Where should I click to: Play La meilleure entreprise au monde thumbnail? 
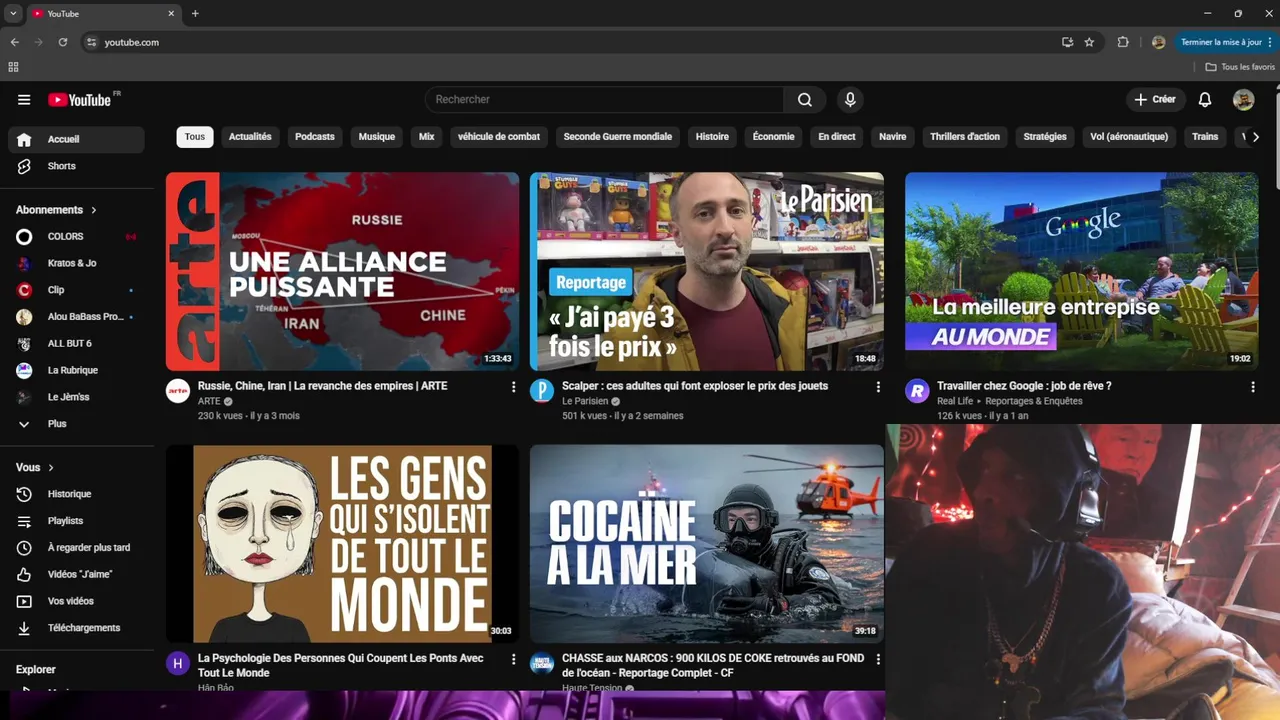(x=1082, y=271)
